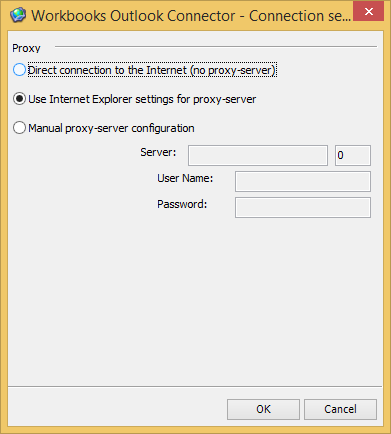Image resolution: width=391 pixels, height=434 pixels.
Task: Select Use Internet Explorer settings radio button
Action: [19, 99]
